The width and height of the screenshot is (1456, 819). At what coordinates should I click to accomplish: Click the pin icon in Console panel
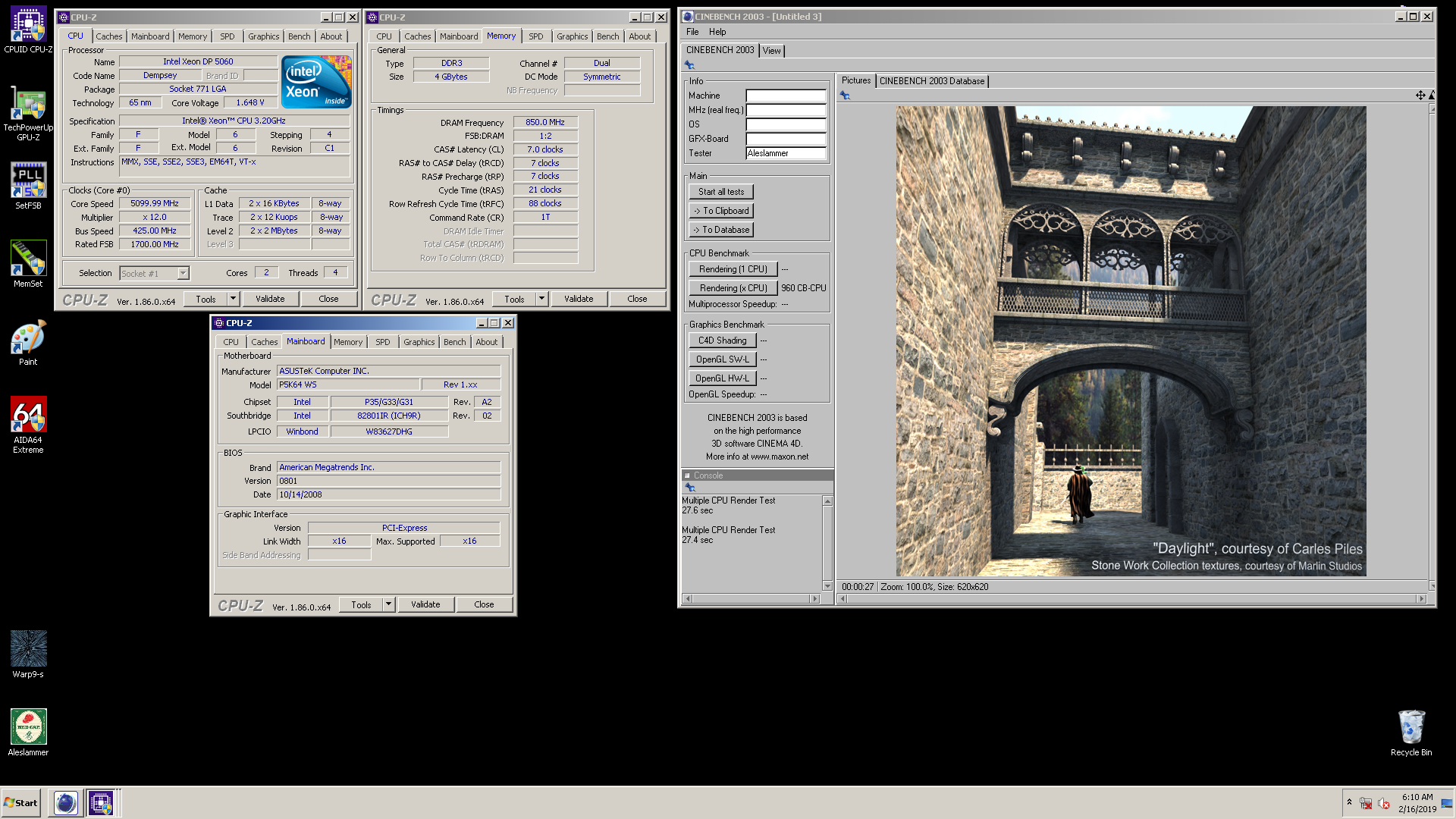coord(689,488)
